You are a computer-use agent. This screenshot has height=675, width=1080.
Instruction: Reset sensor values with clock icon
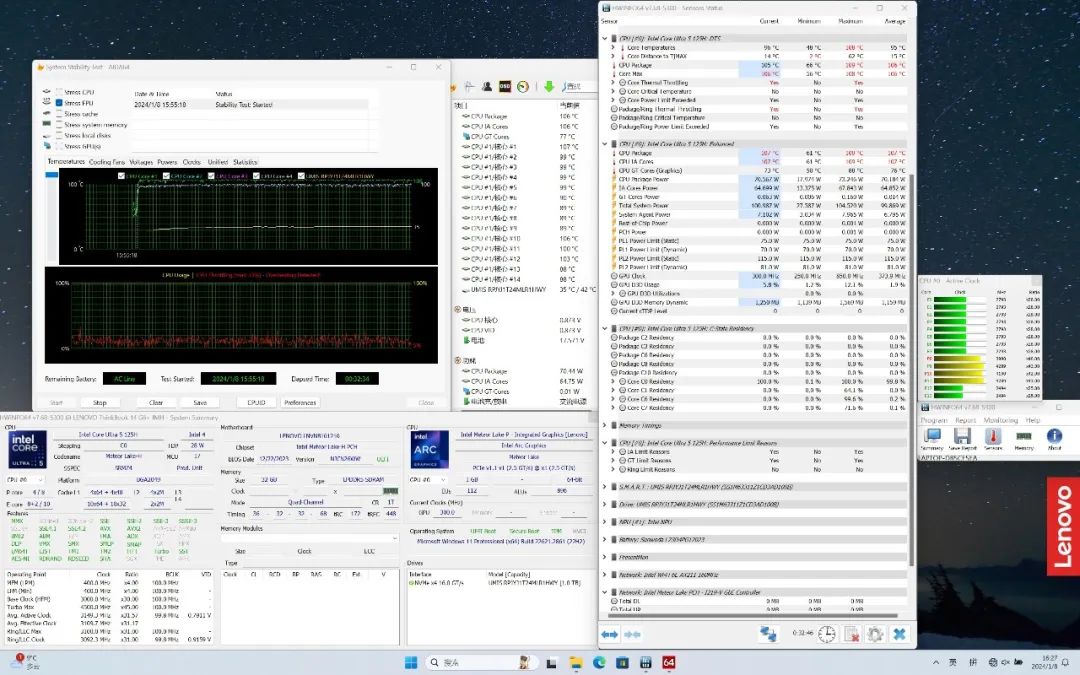coord(827,634)
